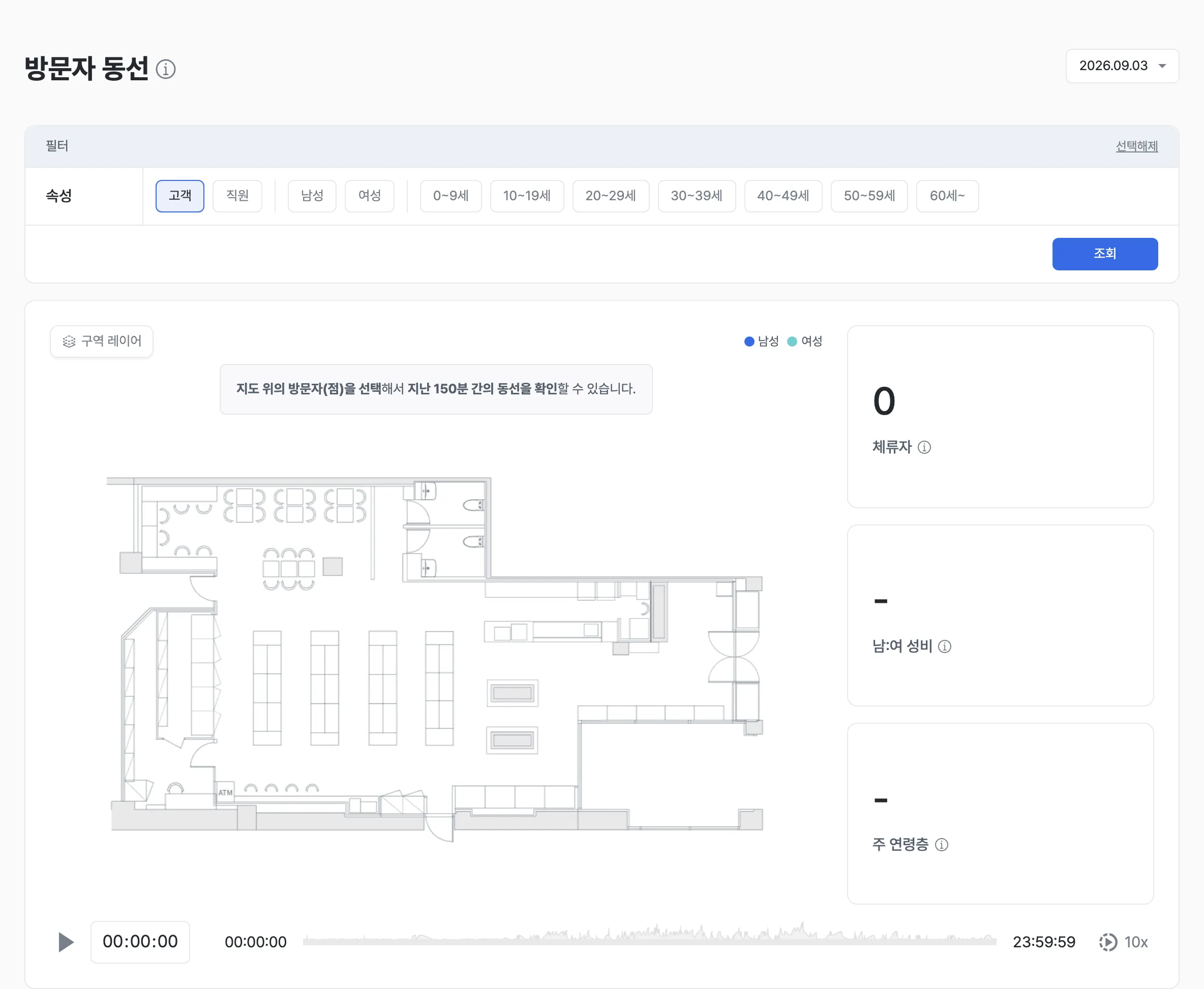Select the 40~49세 age filter

tap(783, 196)
